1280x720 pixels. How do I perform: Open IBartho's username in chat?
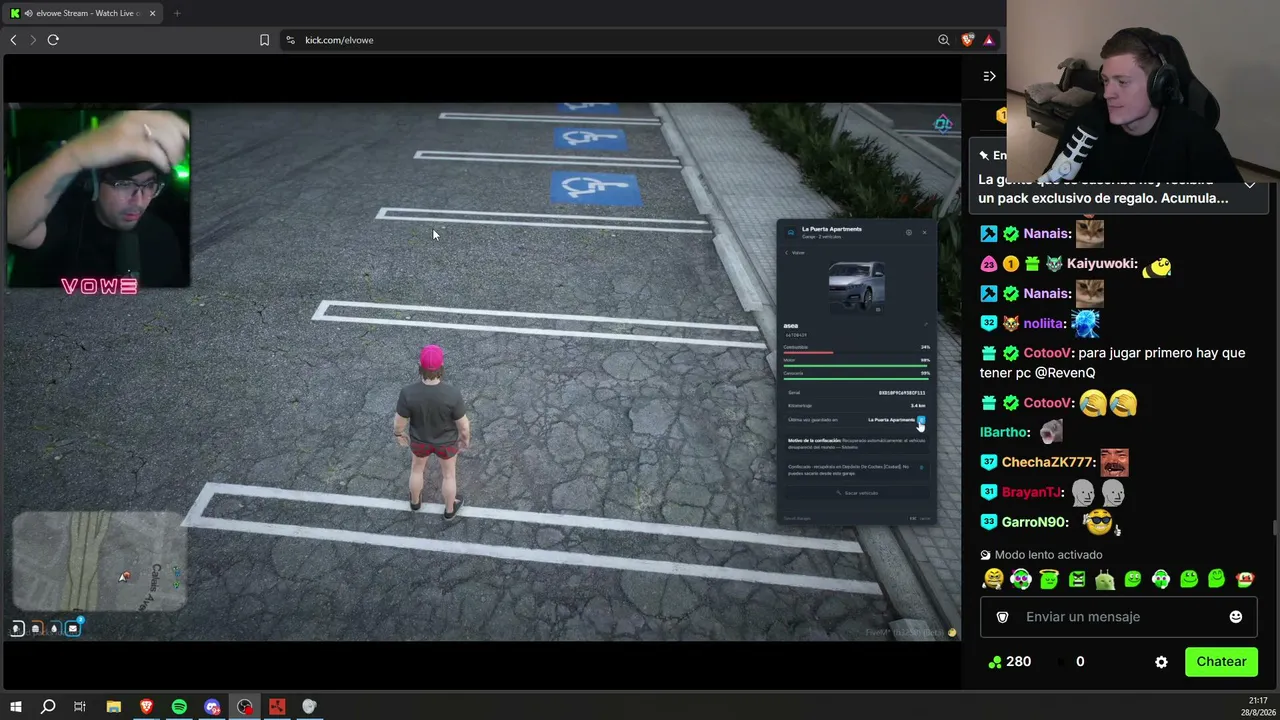(1005, 432)
